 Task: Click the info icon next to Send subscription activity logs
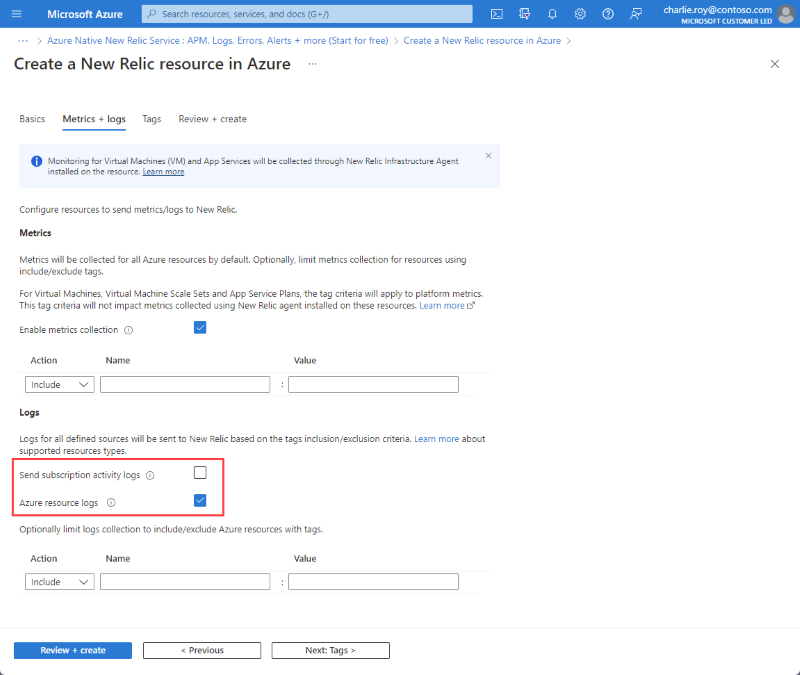pyautogui.click(x=150, y=476)
